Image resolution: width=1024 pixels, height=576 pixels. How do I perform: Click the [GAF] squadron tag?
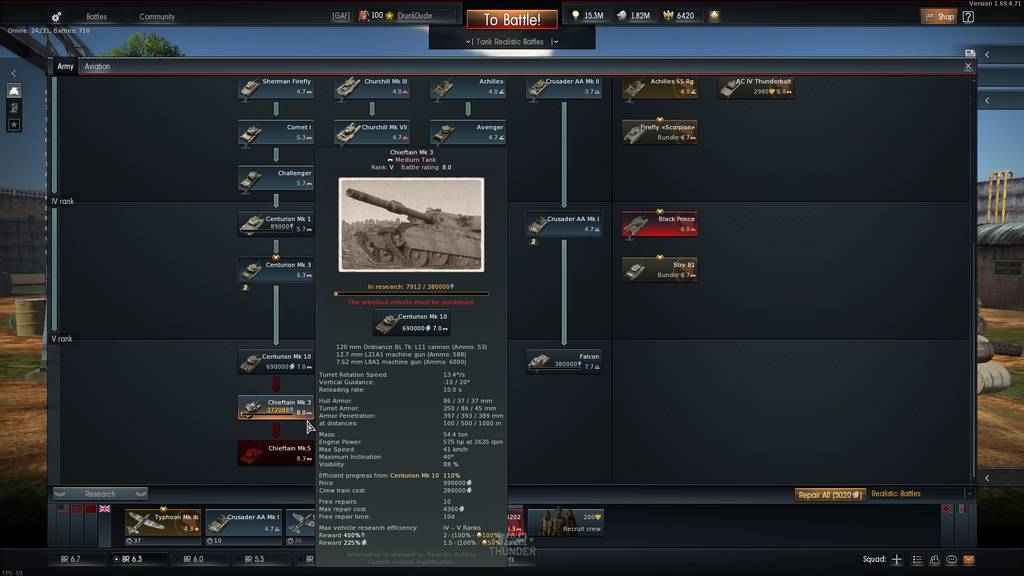(341, 16)
